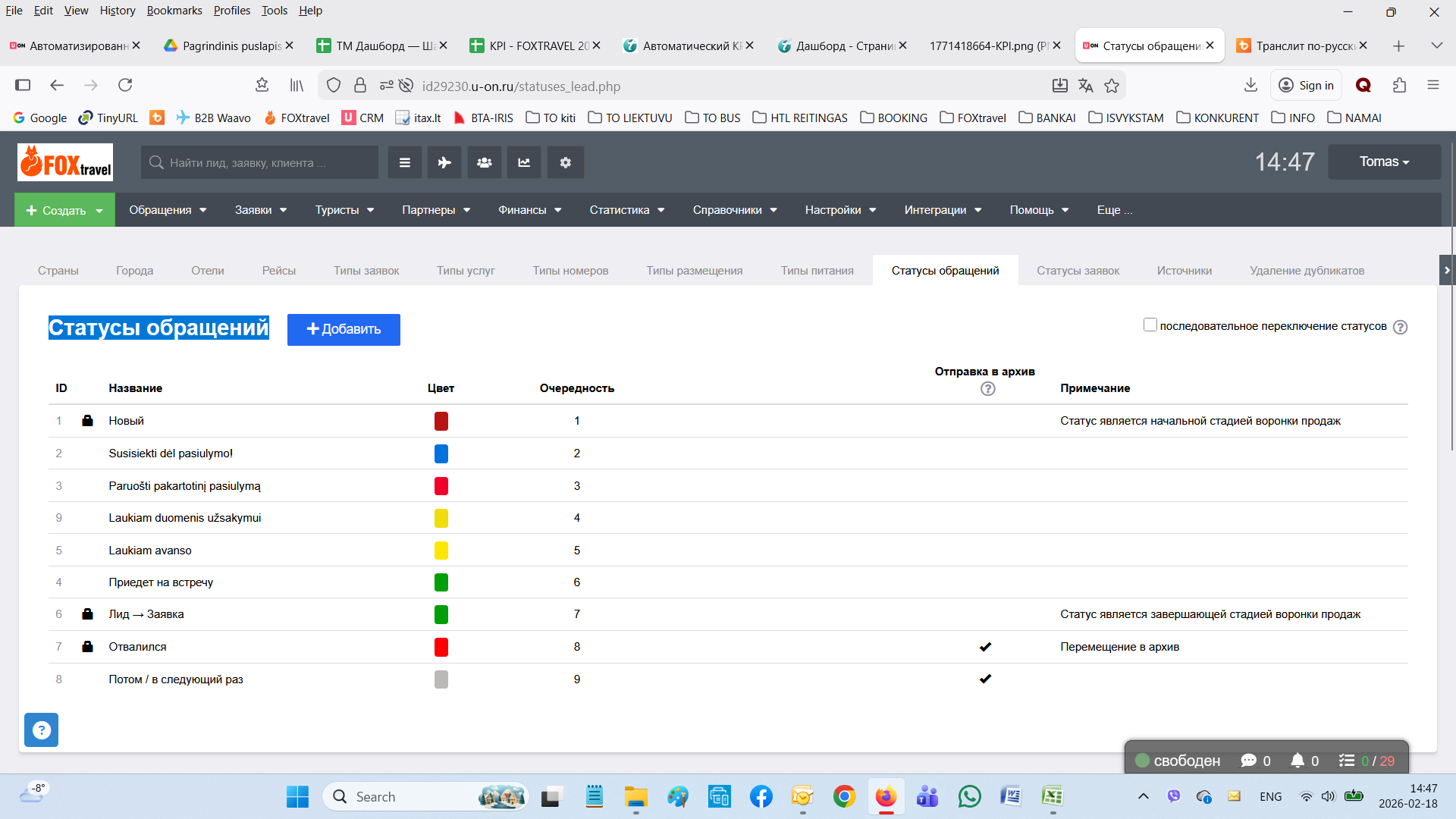Open the chat messages icon in the status bar

tap(1248, 761)
